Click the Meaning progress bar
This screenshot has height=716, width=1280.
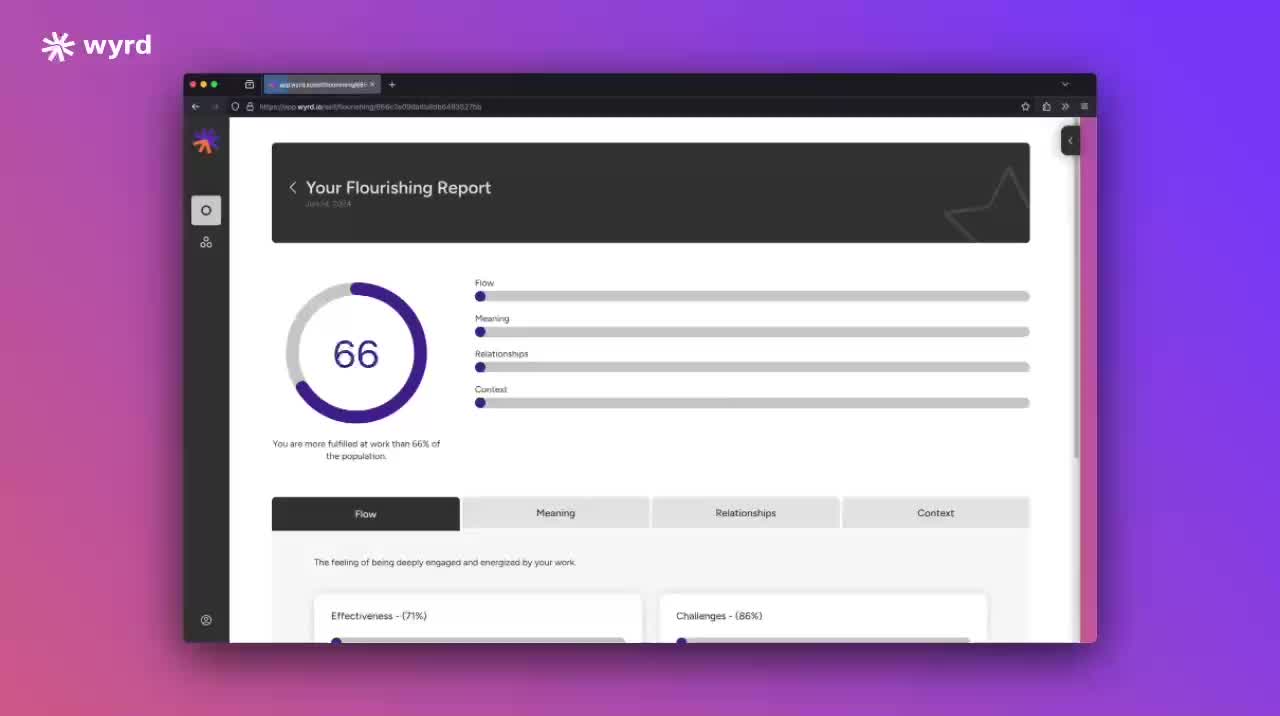click(x=752, y=332)
